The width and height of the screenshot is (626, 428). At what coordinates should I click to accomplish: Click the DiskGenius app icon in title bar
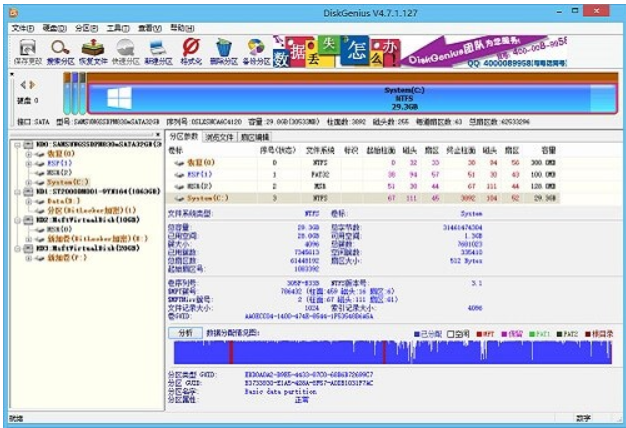point(13,12)
